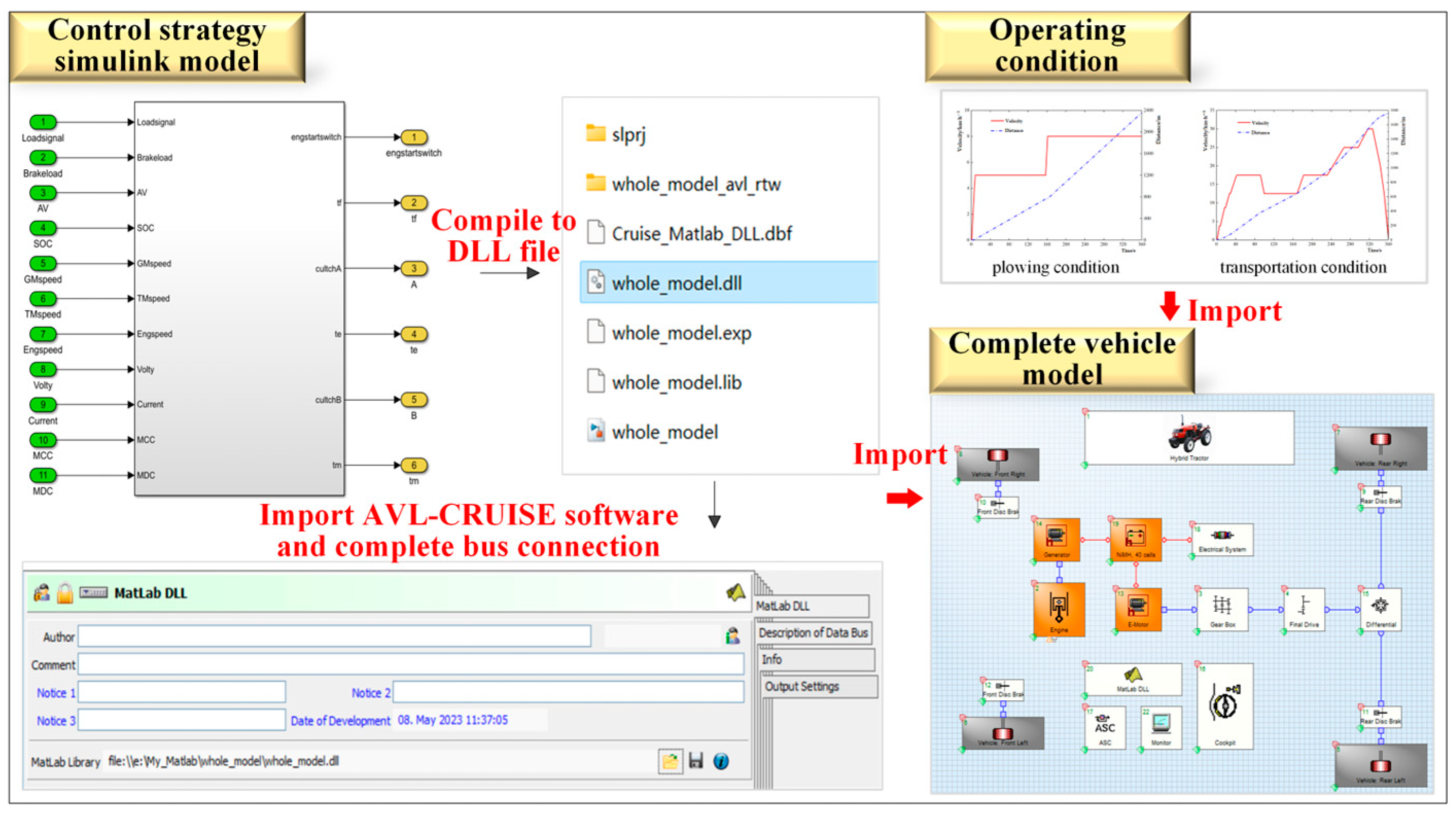Click the NiMH 40 cells battery block

tap(1135, 539)
